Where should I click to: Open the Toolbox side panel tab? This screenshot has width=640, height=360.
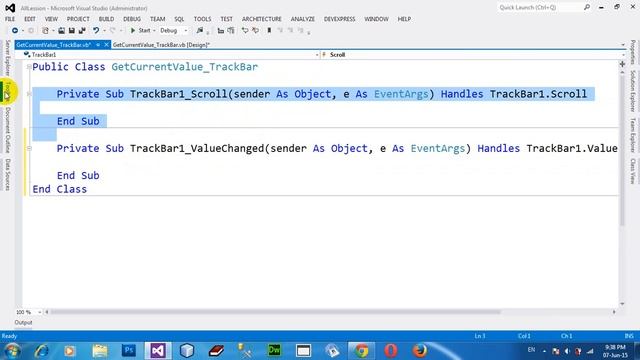(7, 91)
